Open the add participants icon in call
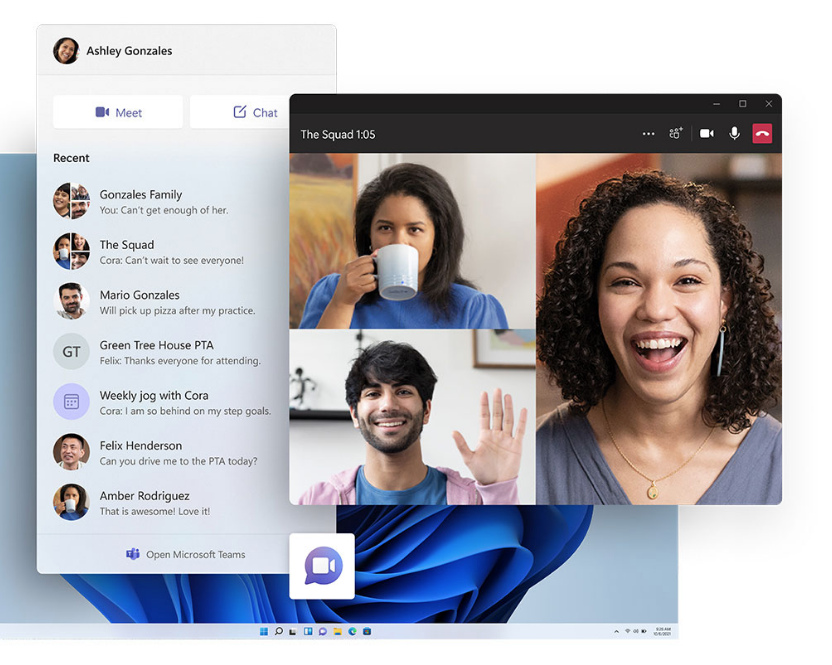This screenshot has width=832, height=665. pyautogui.click(x=675, y=133)
